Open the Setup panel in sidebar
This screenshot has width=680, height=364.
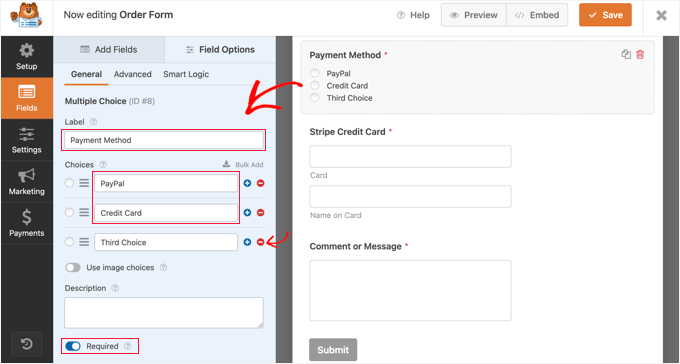pos(26,57)
